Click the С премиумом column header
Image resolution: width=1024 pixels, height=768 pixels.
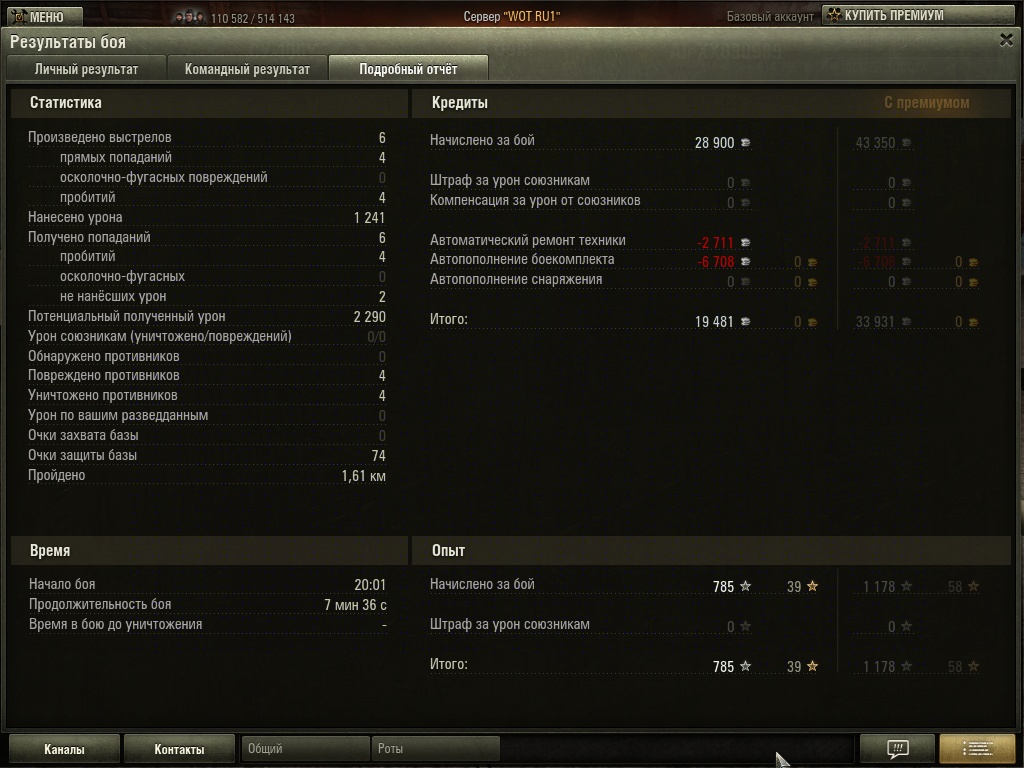(x=927, y=103)
